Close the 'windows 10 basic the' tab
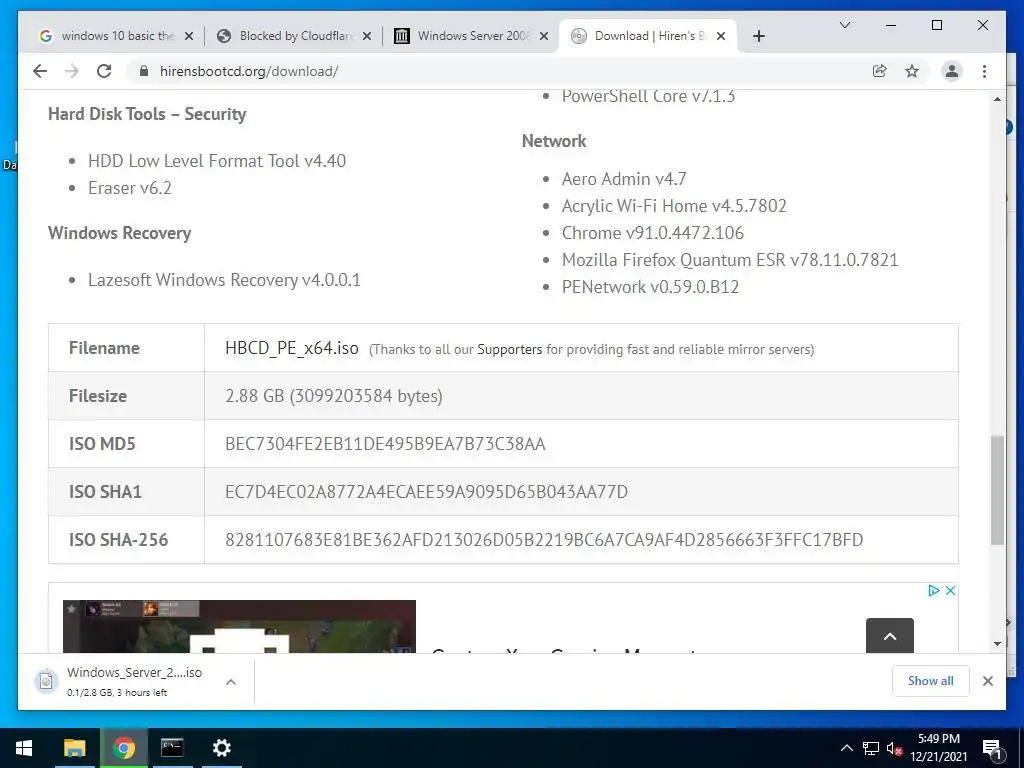 (x=189, y=36)
